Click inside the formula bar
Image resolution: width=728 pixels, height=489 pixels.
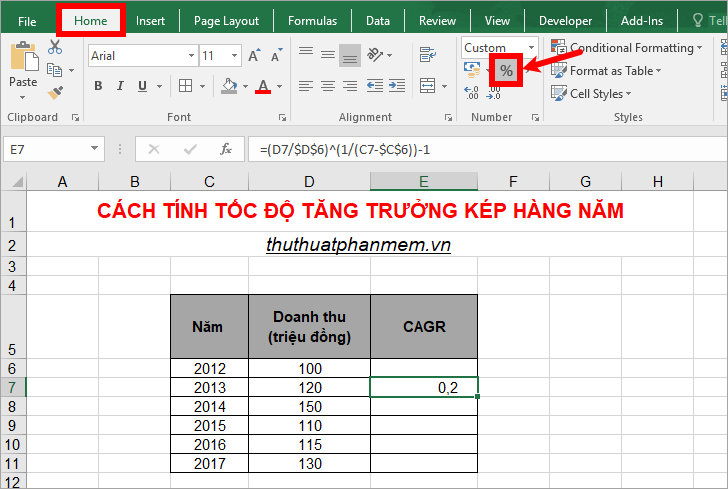coord(488,150)
